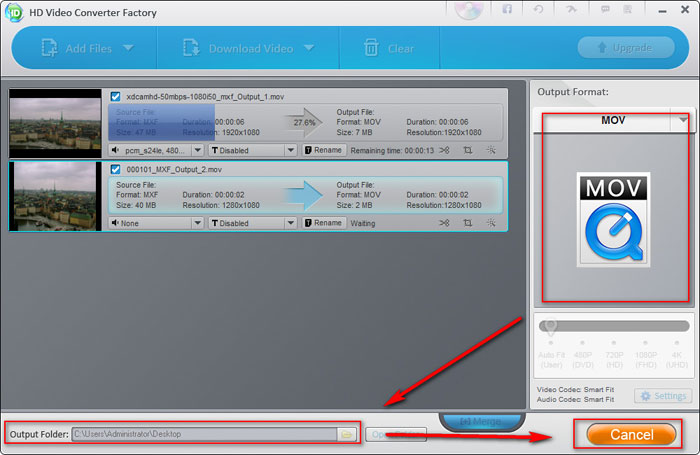Viewport: 700px width, 455px height.
Task: Open the disc icon in title bar
Action: pyautogui.click(x=469, y=10)
